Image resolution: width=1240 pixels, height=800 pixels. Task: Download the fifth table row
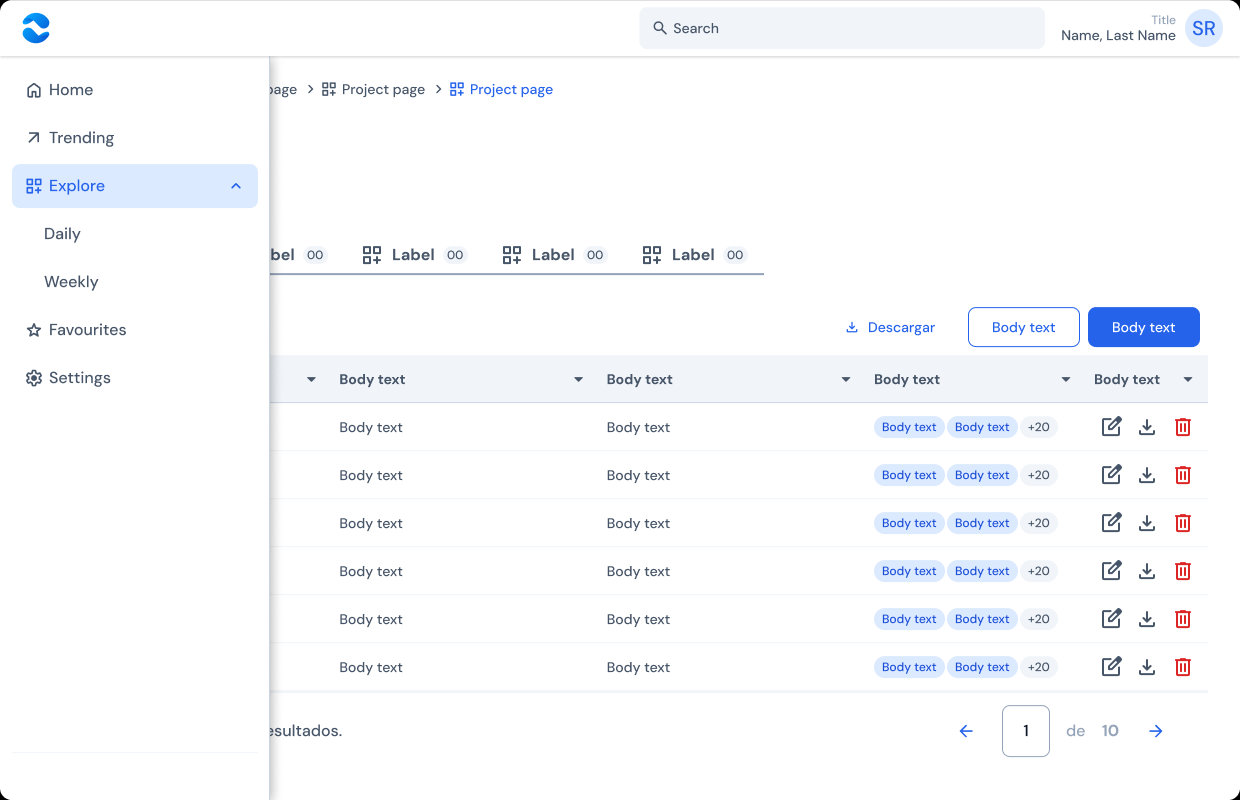(1147, 619)
